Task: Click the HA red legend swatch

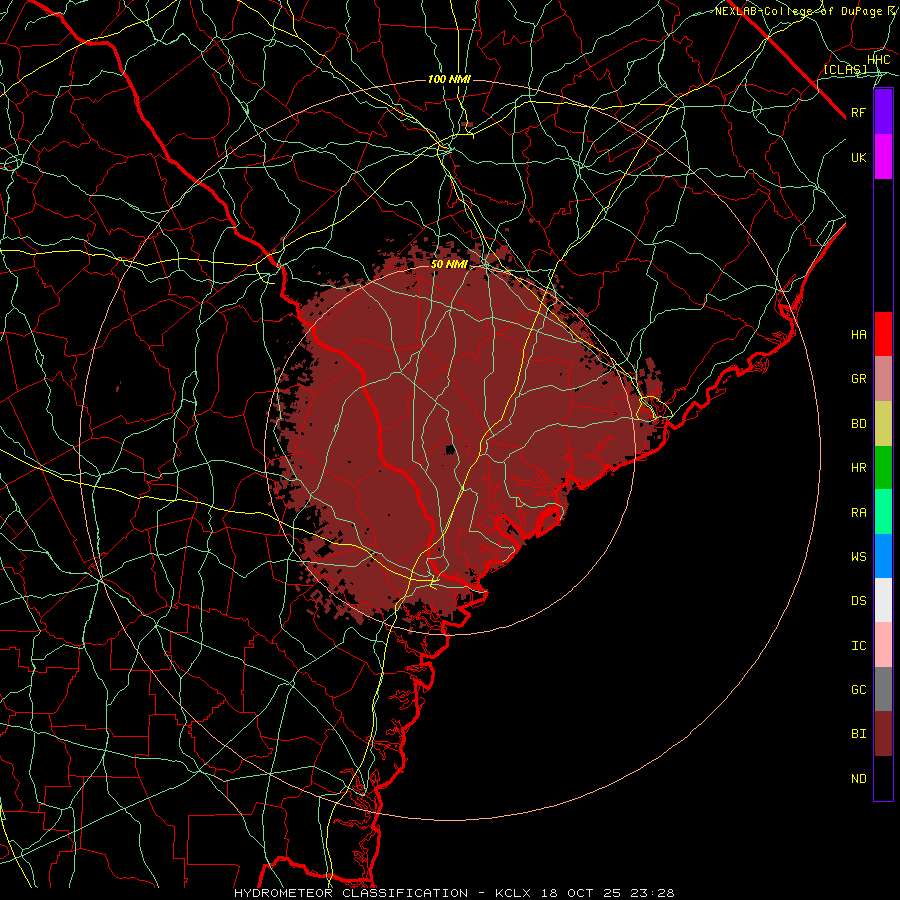Action: (x=883, y=334)
